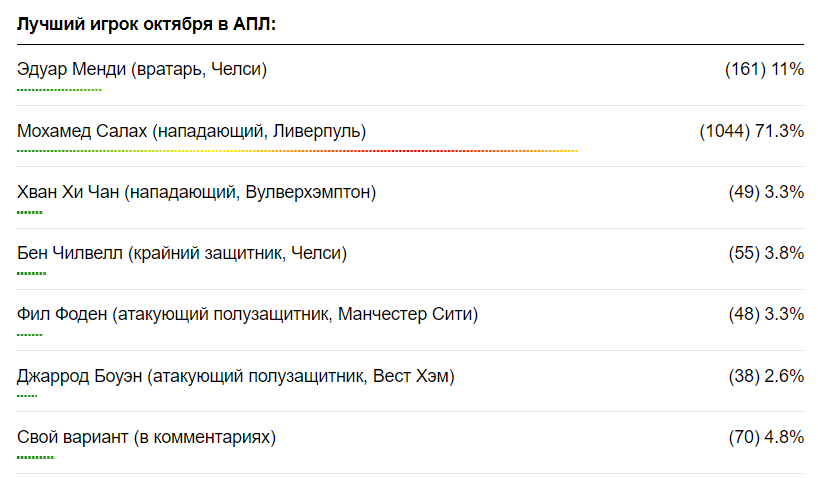This screenshot has height=478, width=818.
Task: Click the short bar under Бен Чилвелл
Action: (32, 273)
